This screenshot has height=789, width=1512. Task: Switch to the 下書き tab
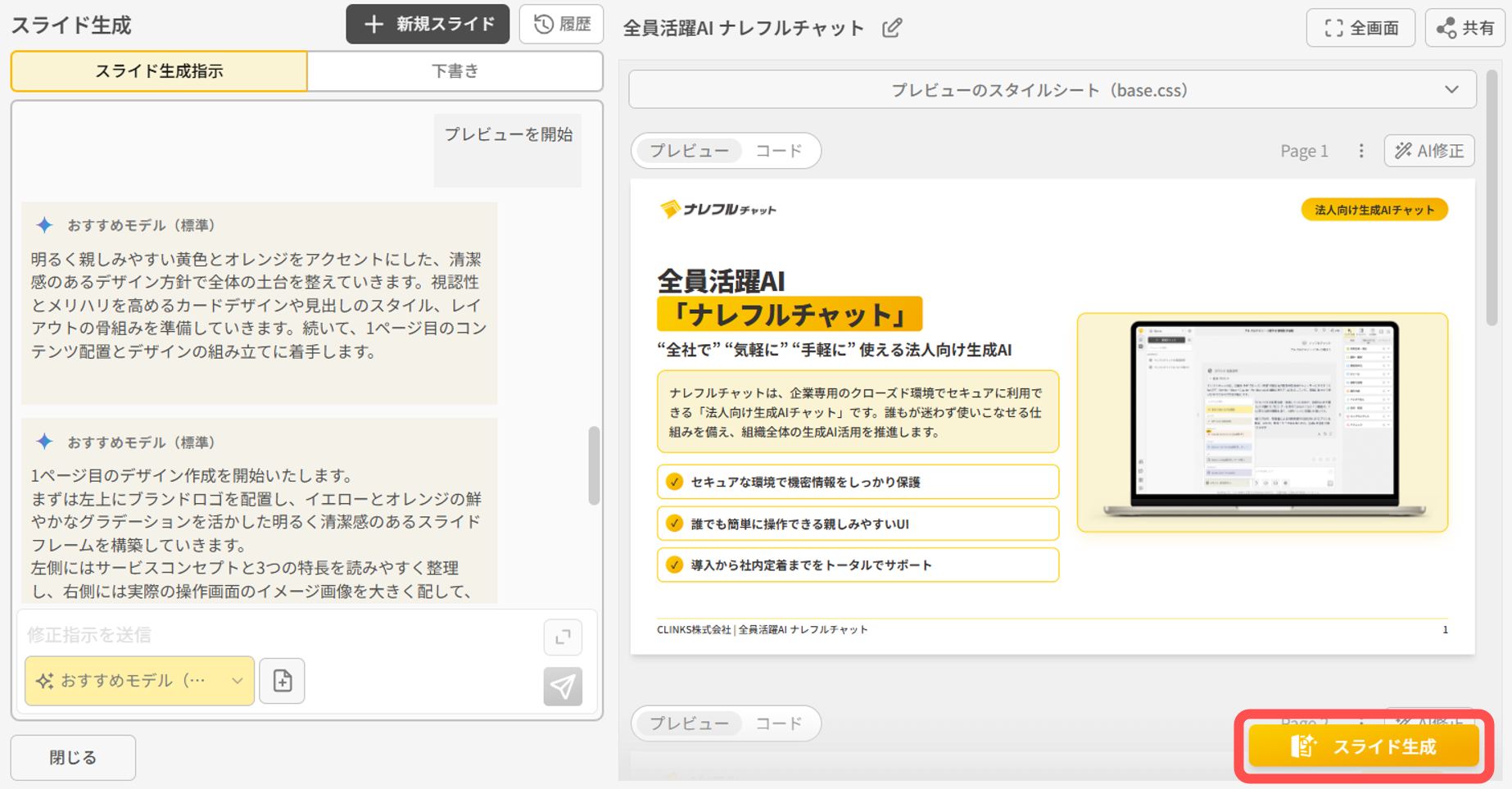[x=455, y=71]
